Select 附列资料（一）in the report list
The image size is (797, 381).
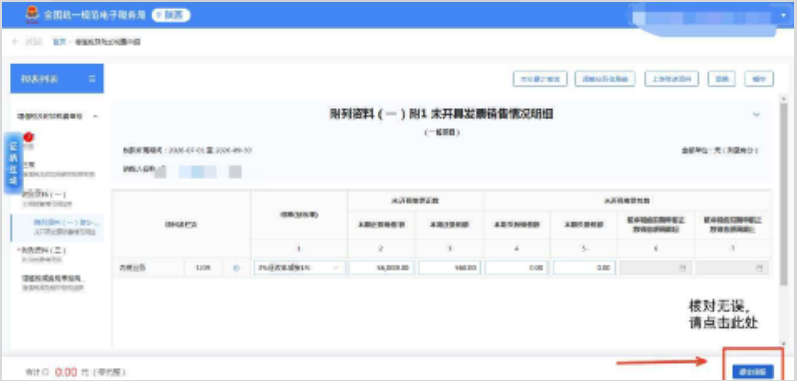pyautogui.click(x=47, y=198)
